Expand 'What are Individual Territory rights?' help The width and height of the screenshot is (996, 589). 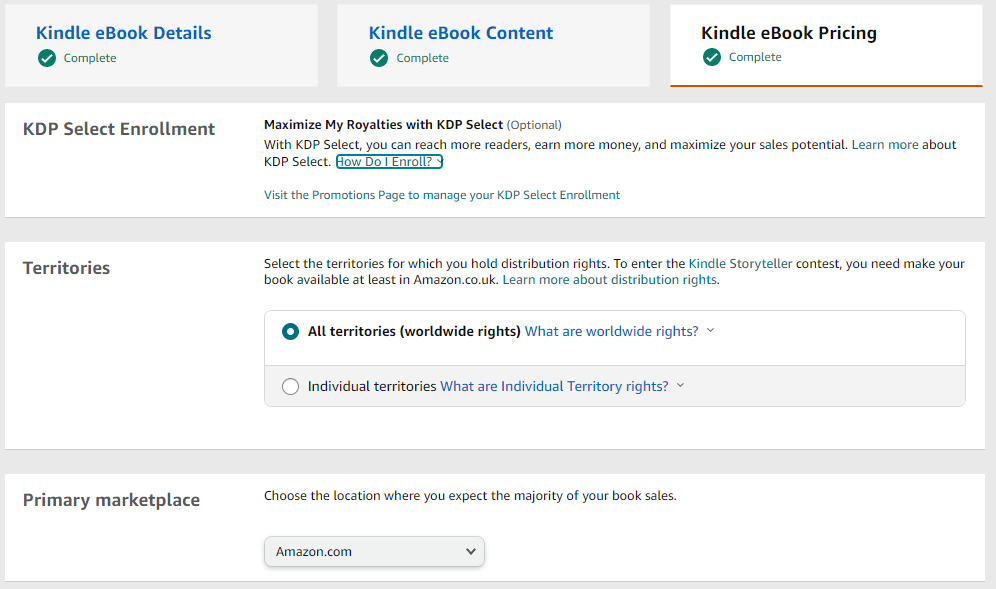tap(554, 386)
